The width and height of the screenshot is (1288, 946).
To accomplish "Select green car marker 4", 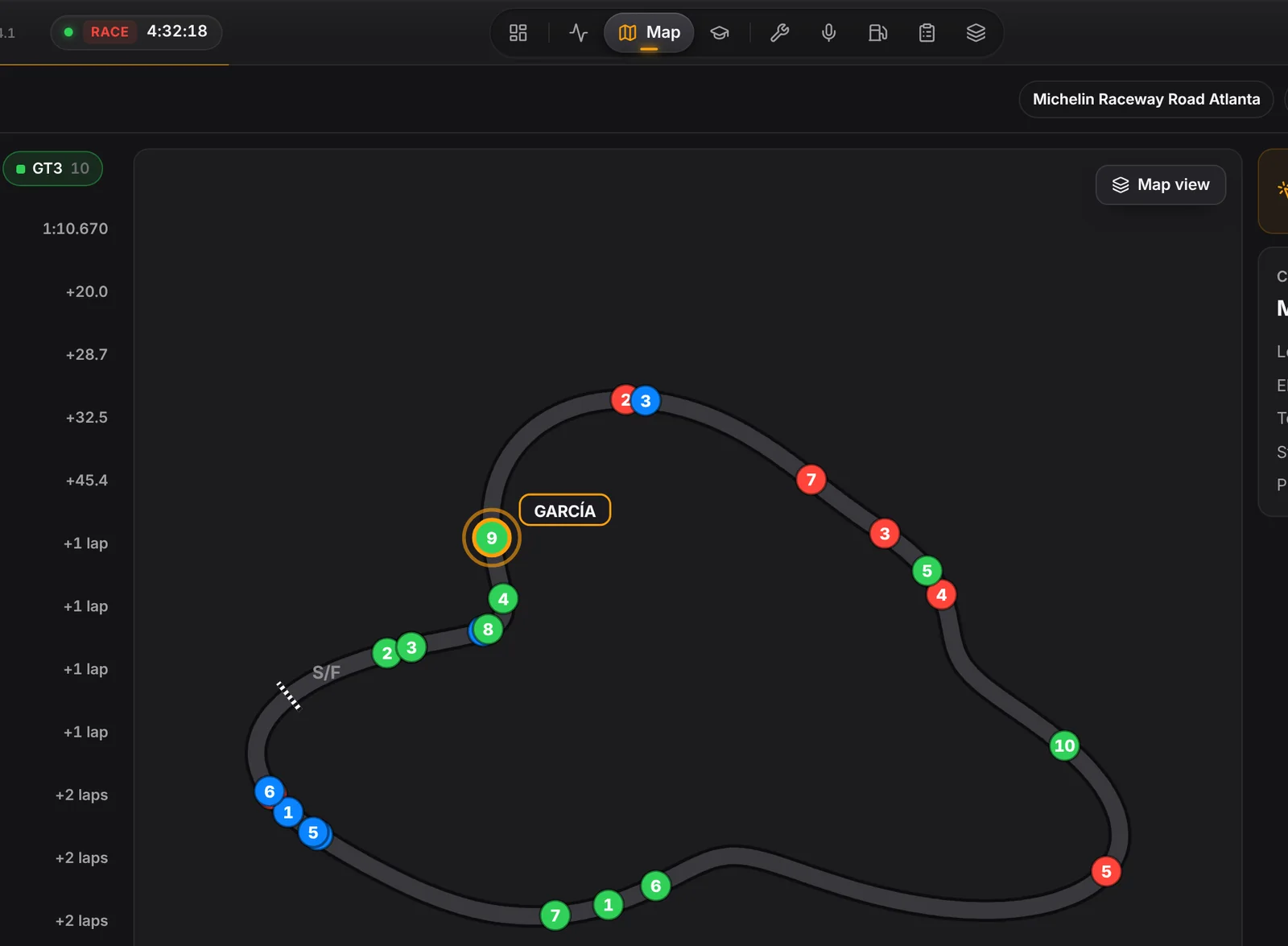I will 503,599.
